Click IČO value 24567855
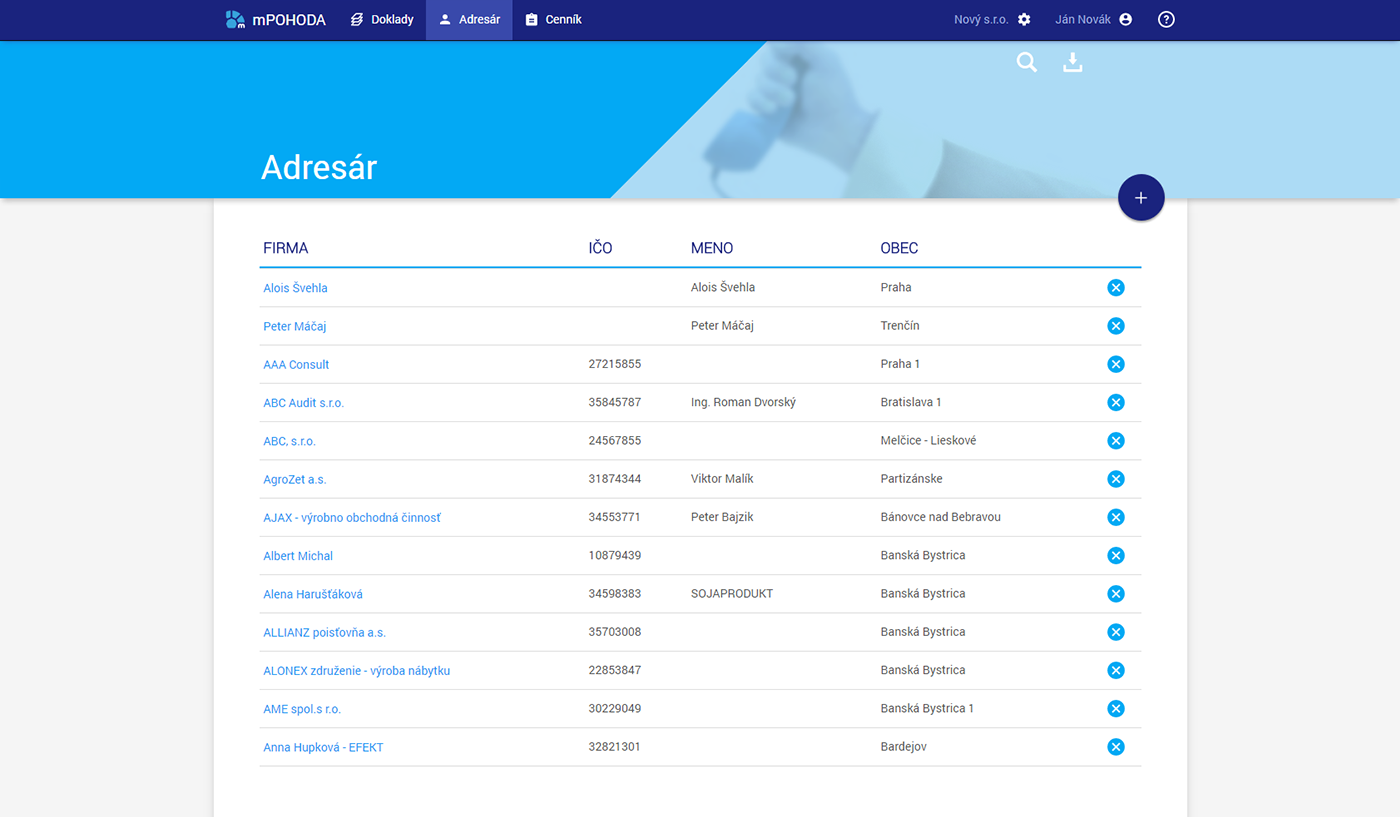 (615, 441)
